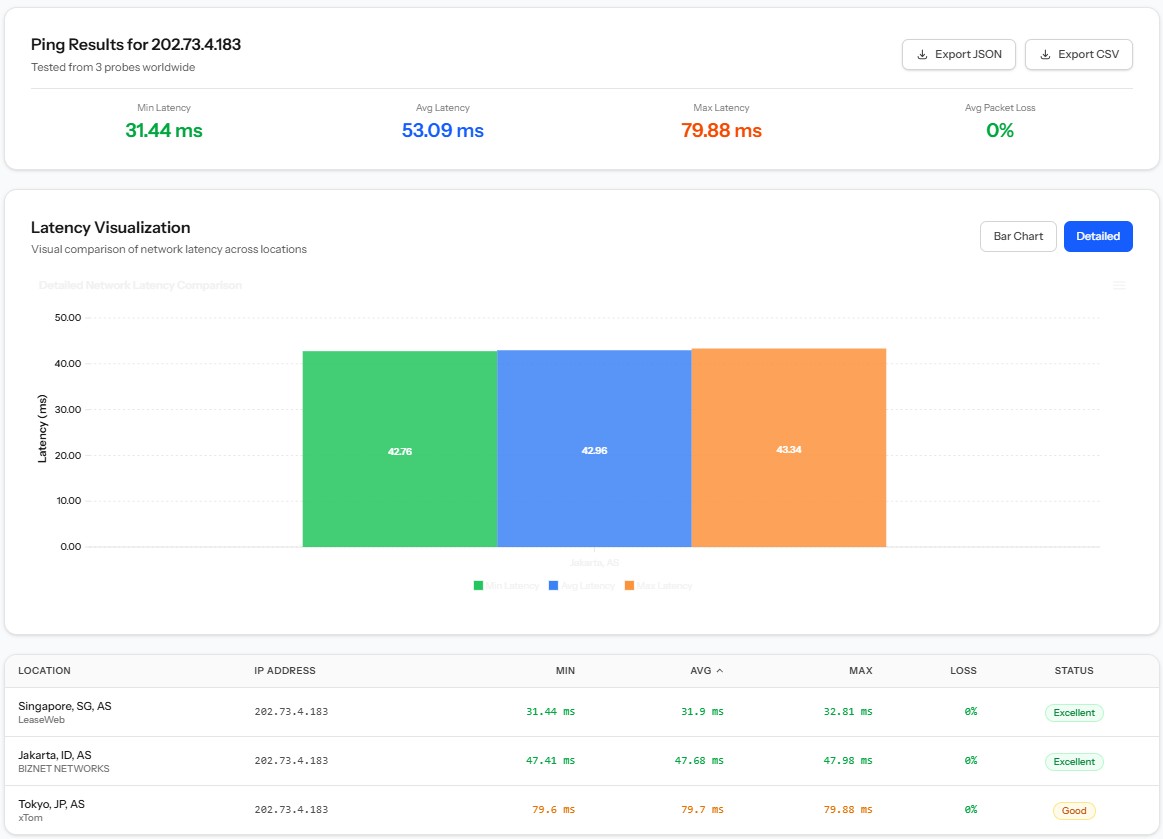Toggle the AVG sort arrow icon
The image size is (1163, 839).
point(719,671)
